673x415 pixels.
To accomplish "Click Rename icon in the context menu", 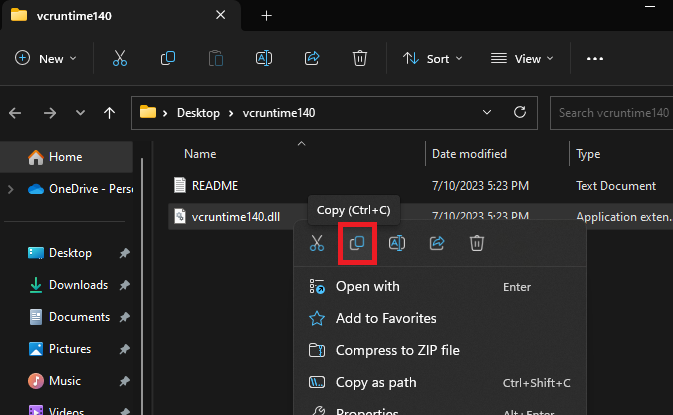I will [397, 243].
